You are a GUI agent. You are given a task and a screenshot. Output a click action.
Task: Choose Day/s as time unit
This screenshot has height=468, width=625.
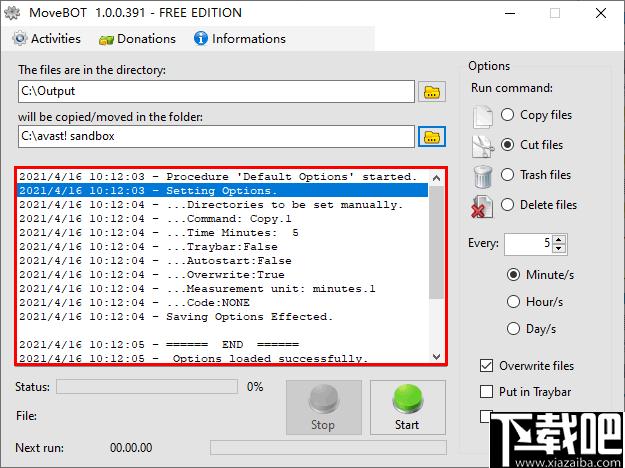click(513, 329)
